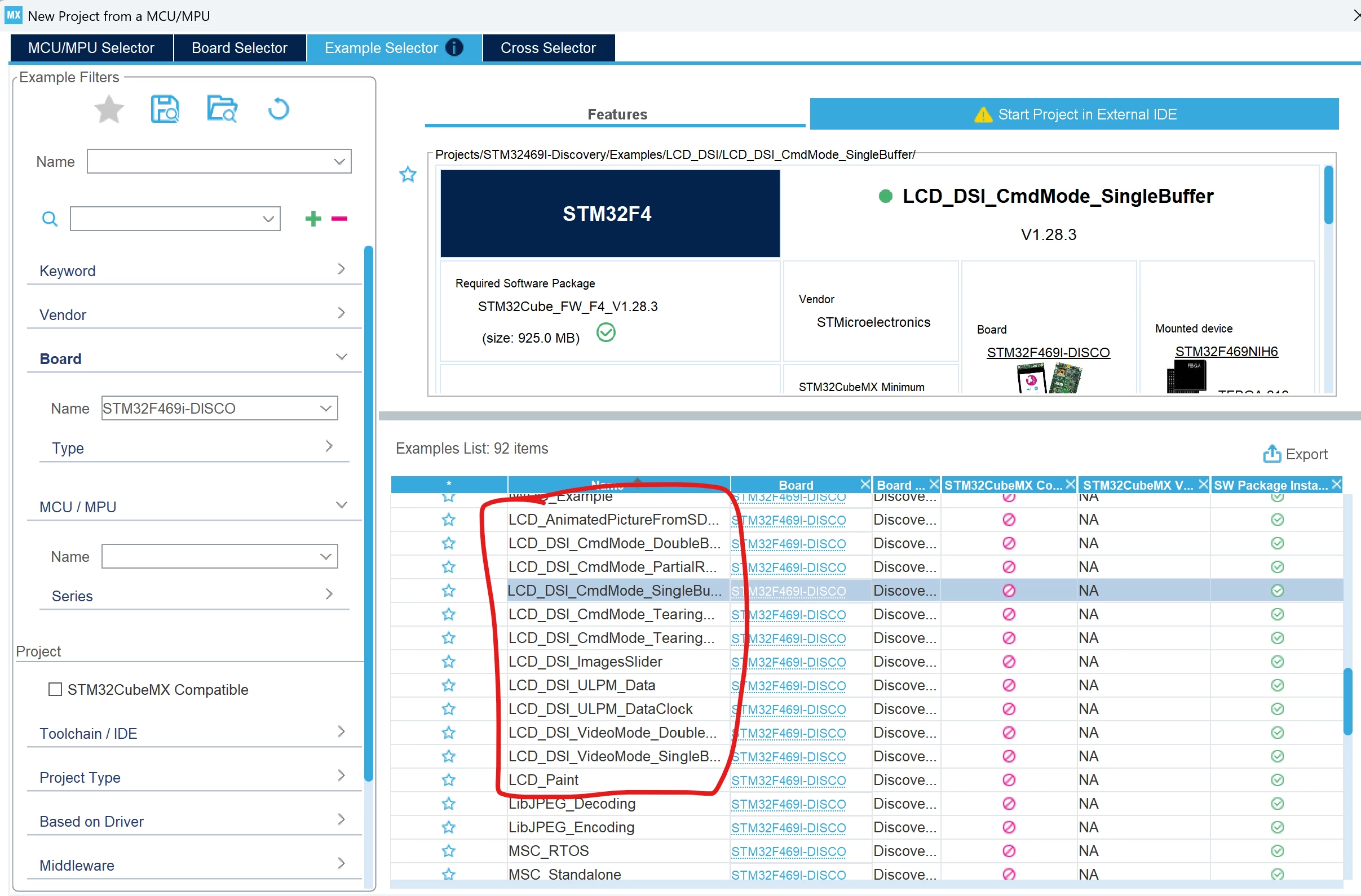Click the Example Filters panel vertical scrollbar
The height and width of the screenshot is (896, 1361).
(368, 513)
